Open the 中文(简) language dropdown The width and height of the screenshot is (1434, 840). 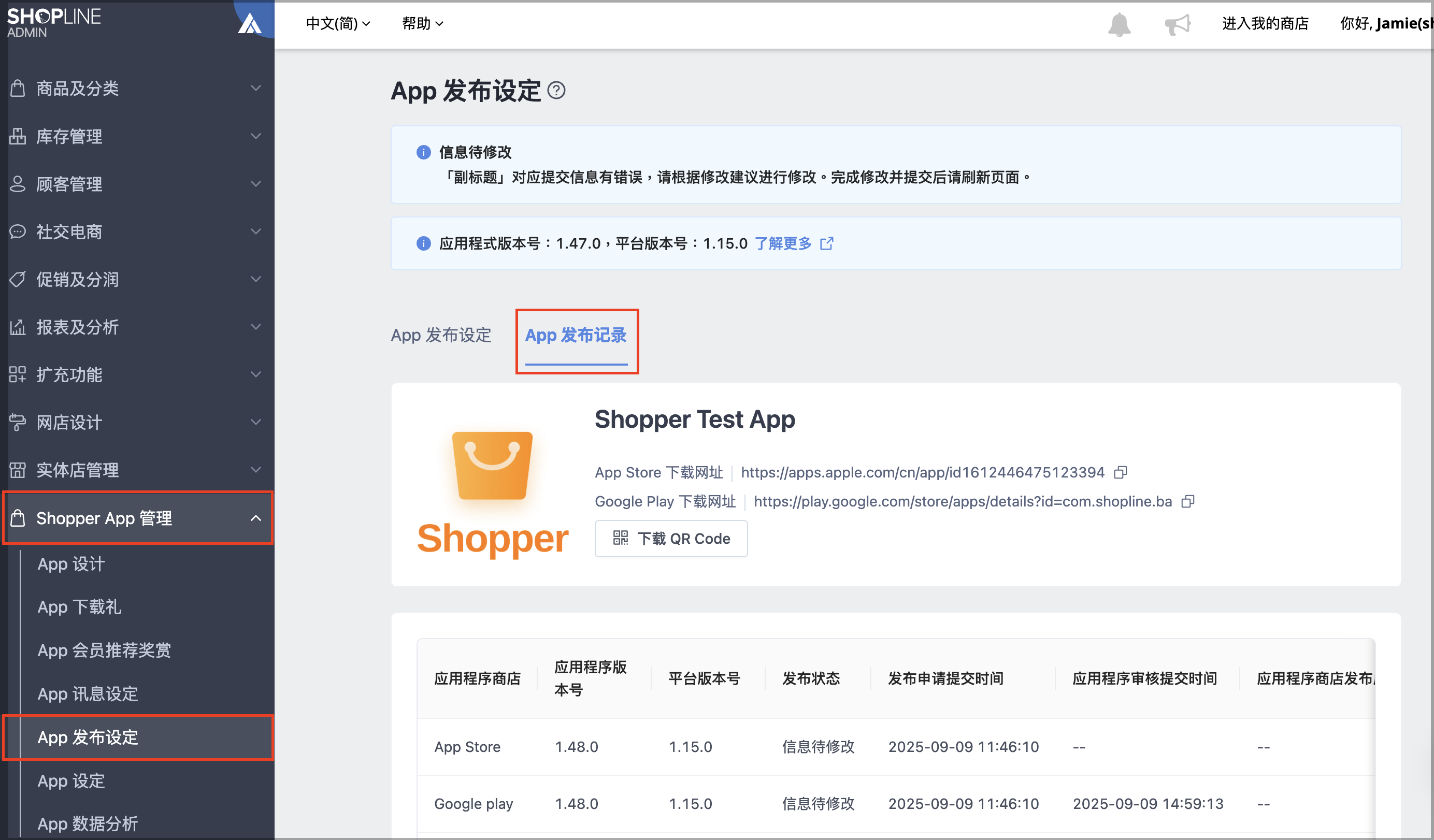[x=338, y=23]
